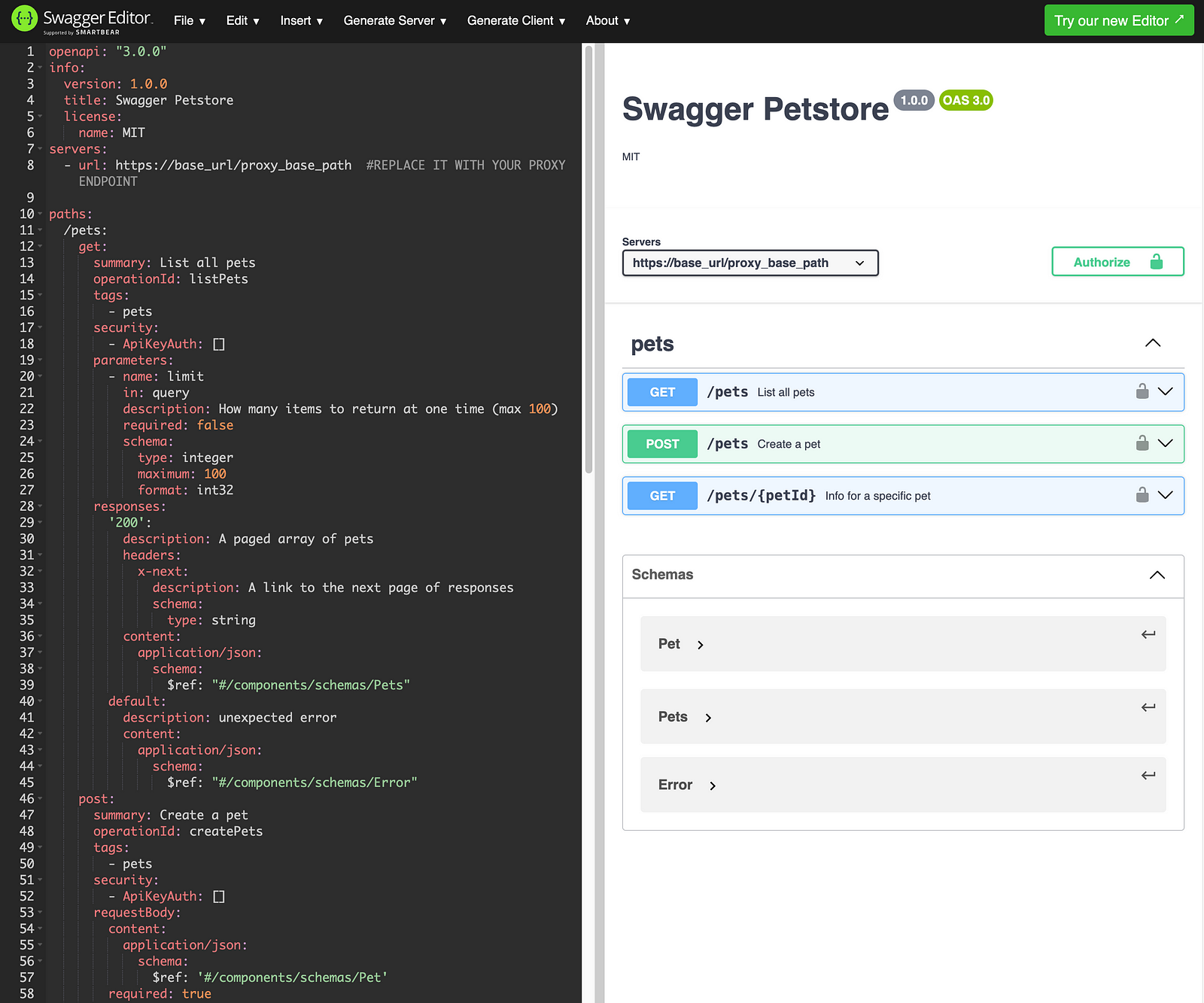The width and height of the screenshot is (1204, 1003).
Task: Open the Insert menu
Action: coord(302,21)
